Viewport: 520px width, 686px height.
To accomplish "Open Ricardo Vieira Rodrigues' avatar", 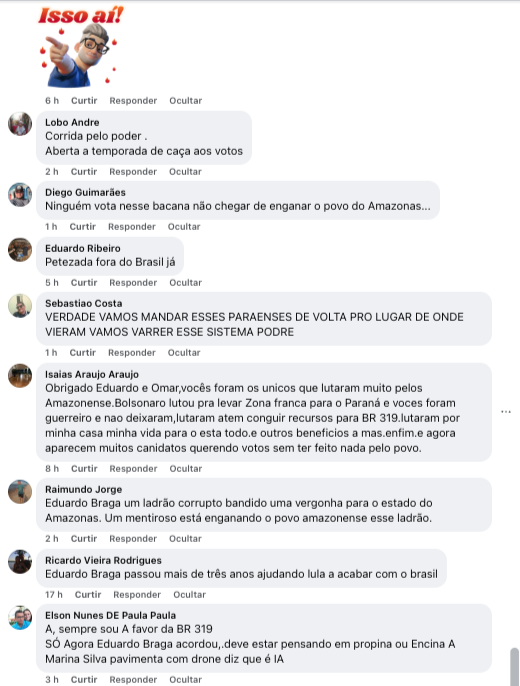I will pos(20,562).
